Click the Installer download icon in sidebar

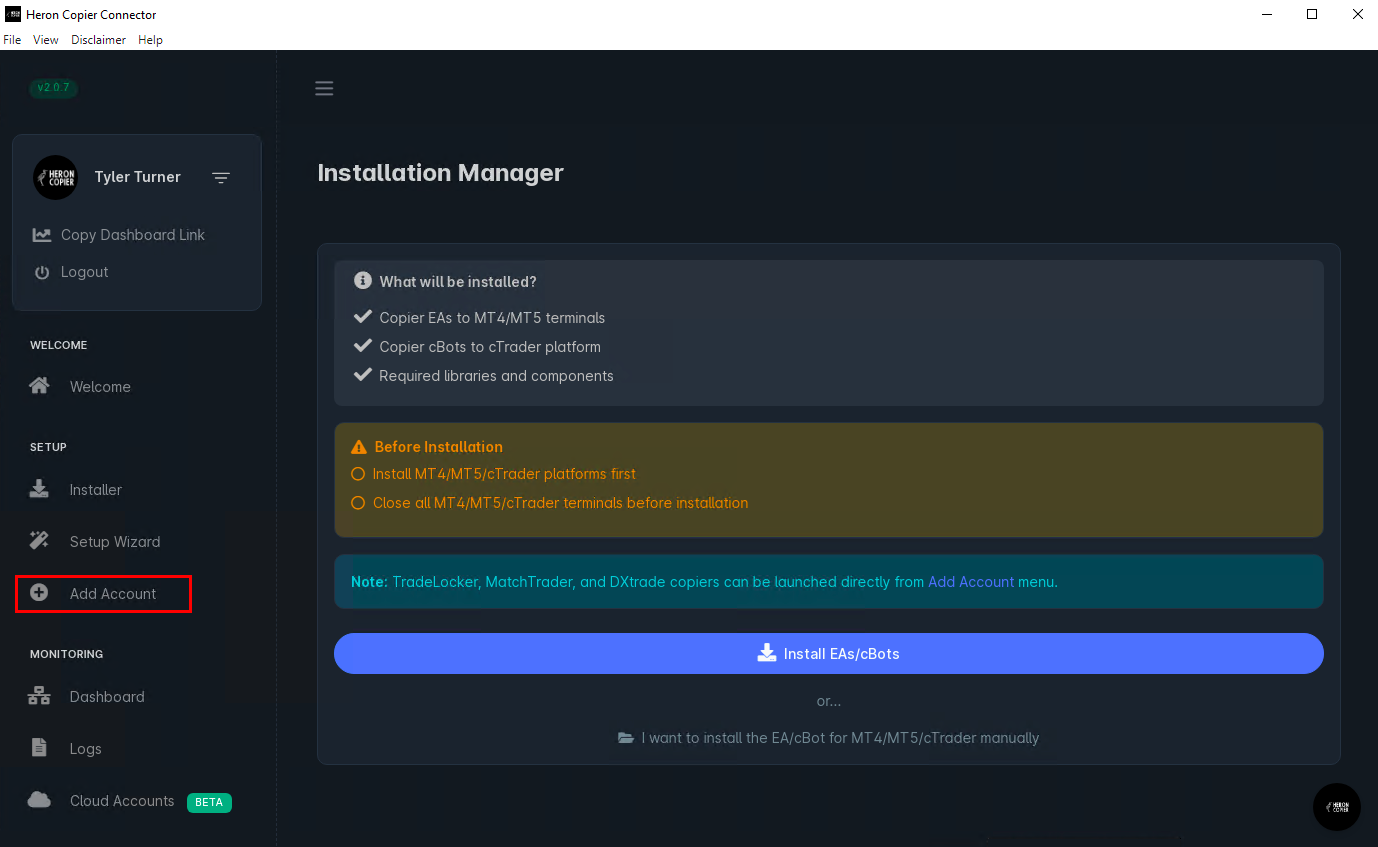tap(39, 489)
